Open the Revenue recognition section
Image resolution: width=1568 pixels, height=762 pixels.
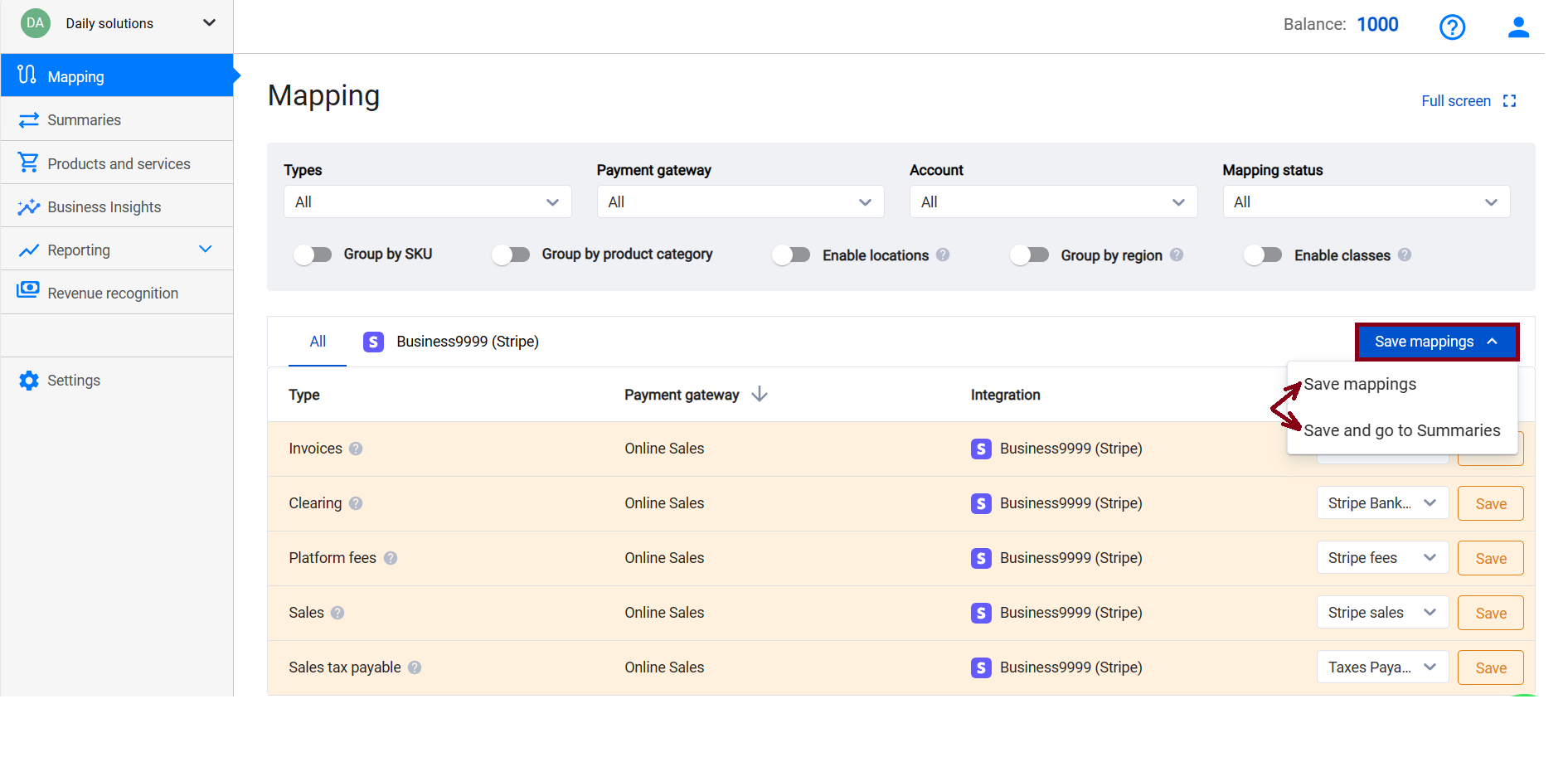point(112,293)
